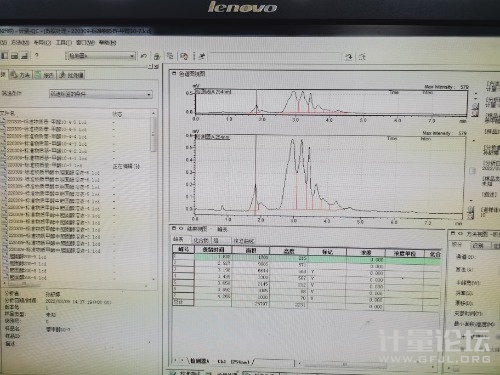Click the 面积 column header
The image size is (500, 375).
click(x=251, y=250)
